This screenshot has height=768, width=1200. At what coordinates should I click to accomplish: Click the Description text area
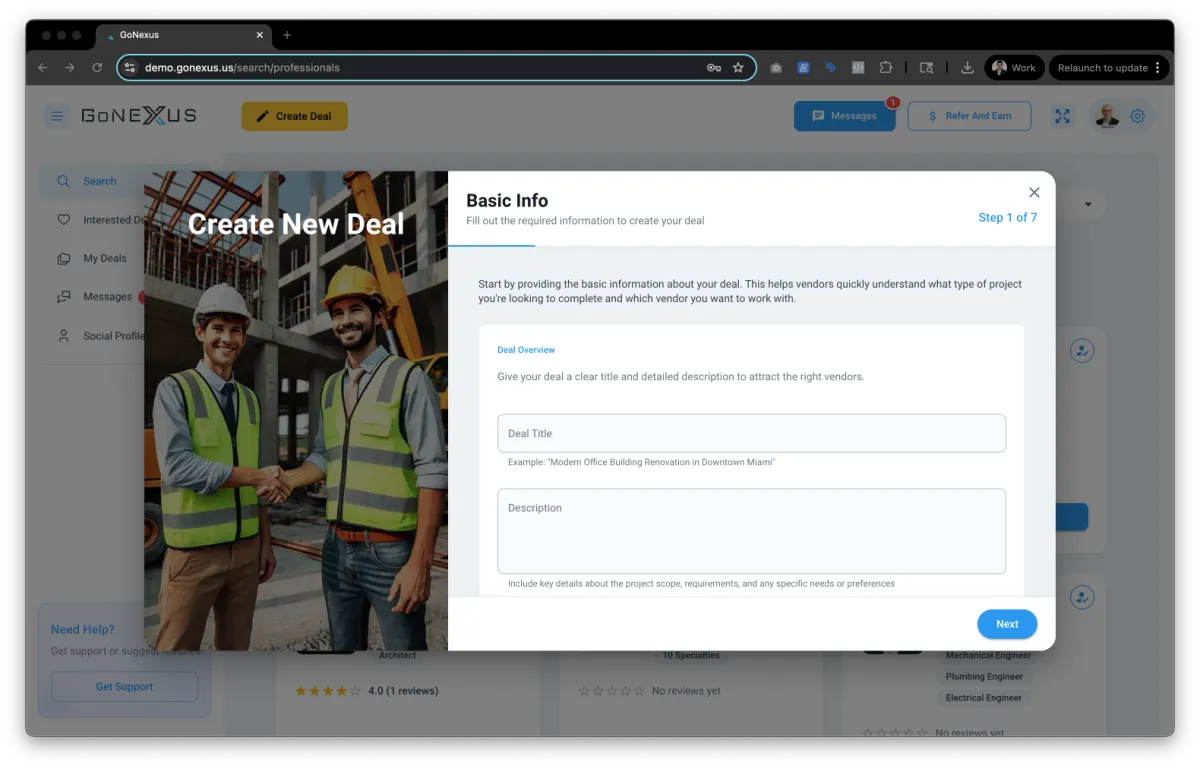(x=751, y=531)
